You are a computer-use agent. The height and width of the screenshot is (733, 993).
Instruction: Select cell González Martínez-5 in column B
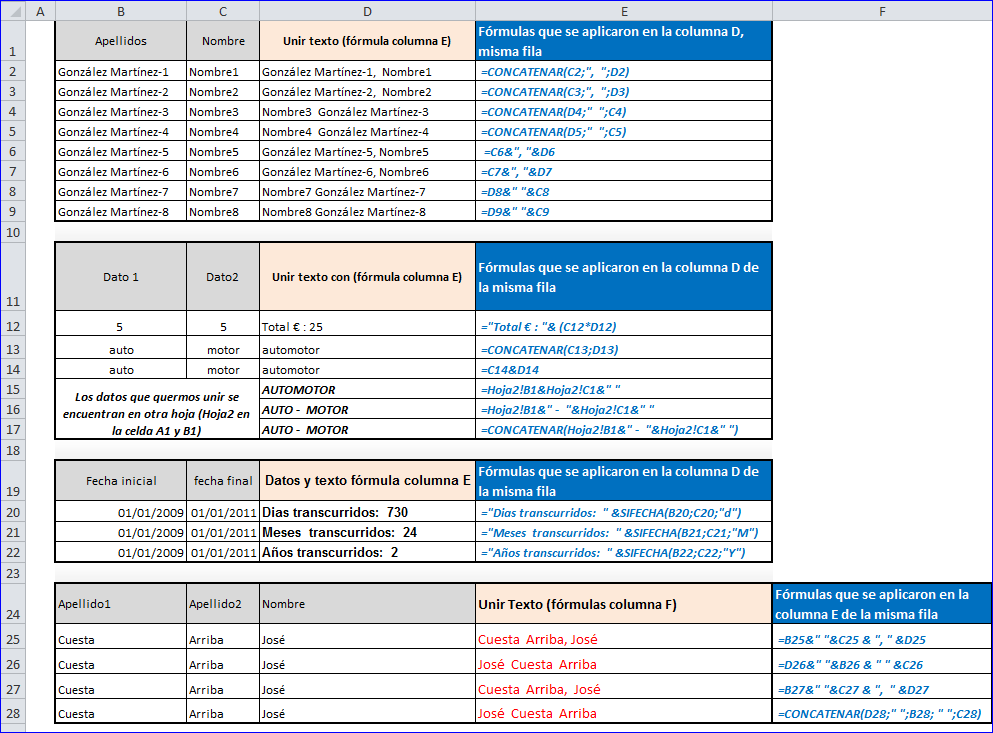[x=121, y=152]
